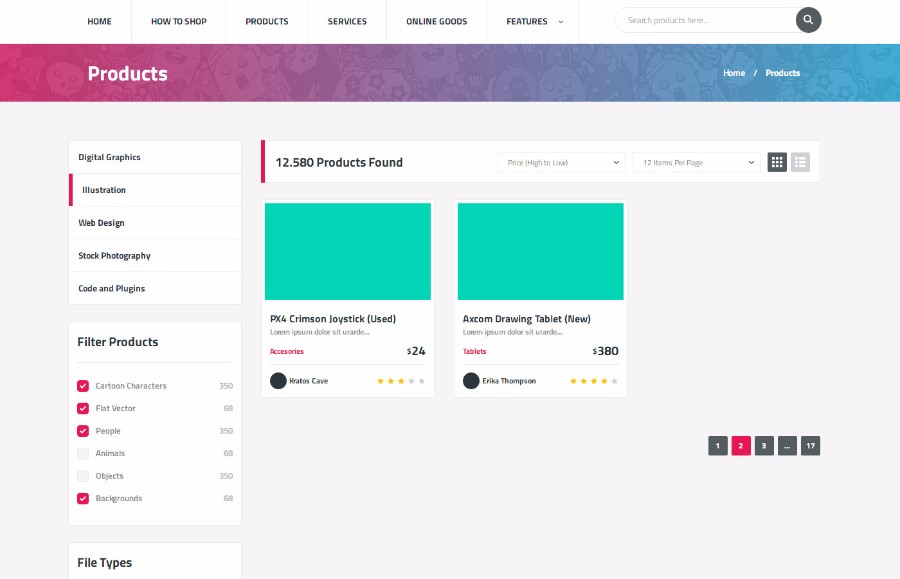Click the Tablets category link
The image size is (900, 579).
[475, 351]
